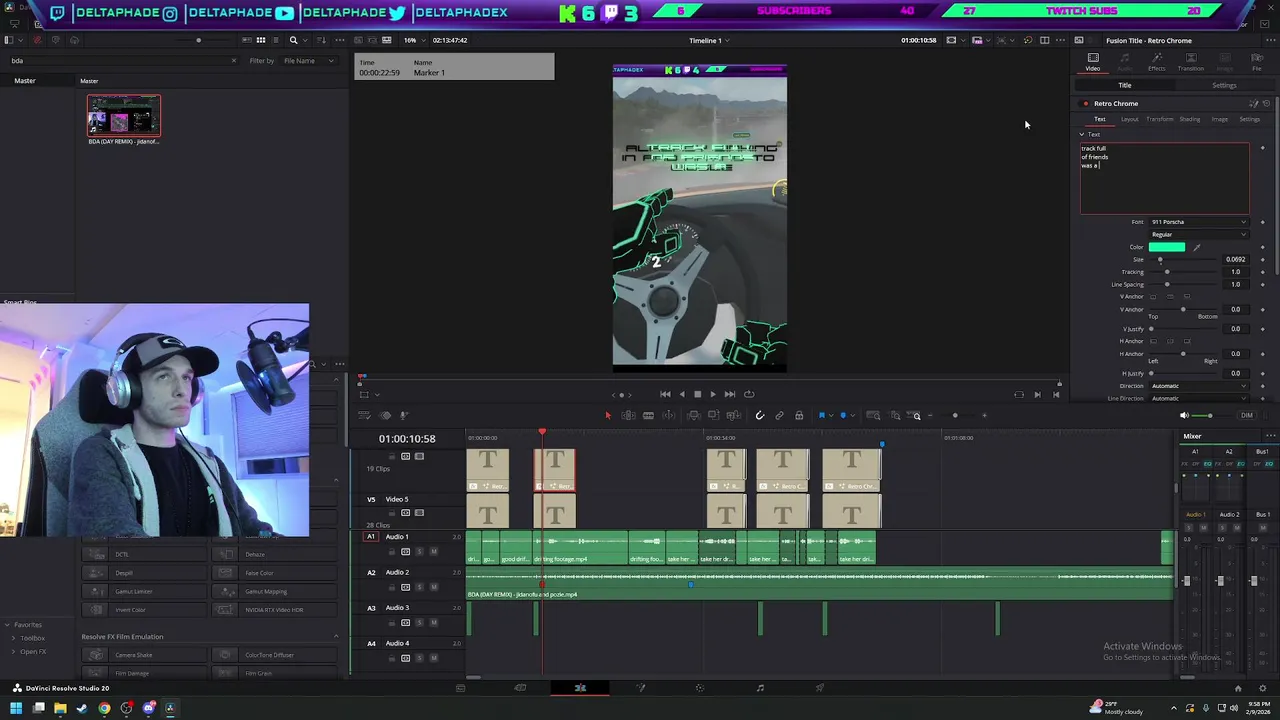Open the File Name filter dropdown
This screenshot has height=720, width=1280.
309,61
